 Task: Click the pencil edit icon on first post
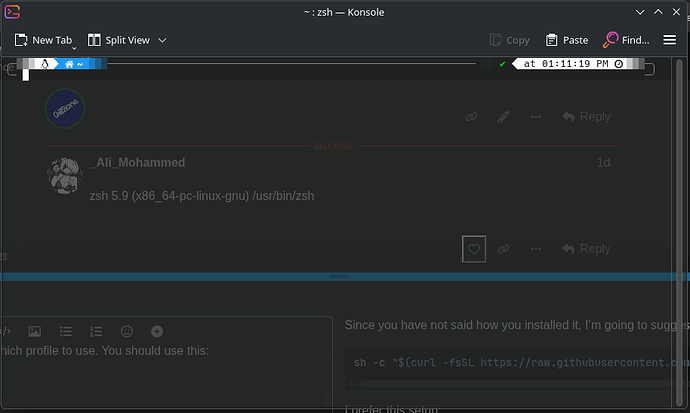(503, 117)
